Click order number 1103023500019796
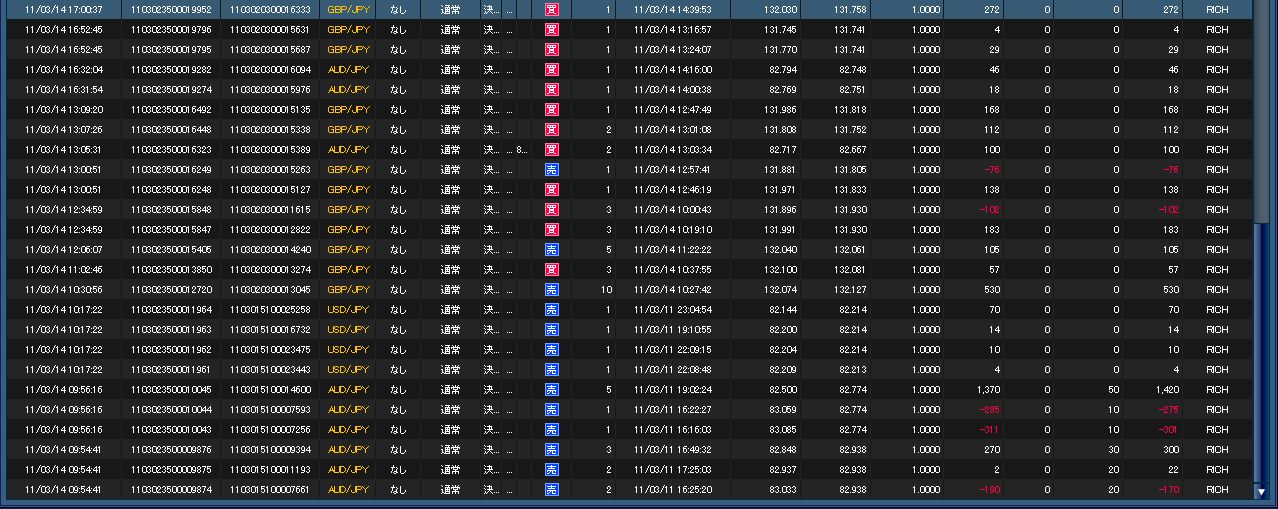 coord(170,30)
